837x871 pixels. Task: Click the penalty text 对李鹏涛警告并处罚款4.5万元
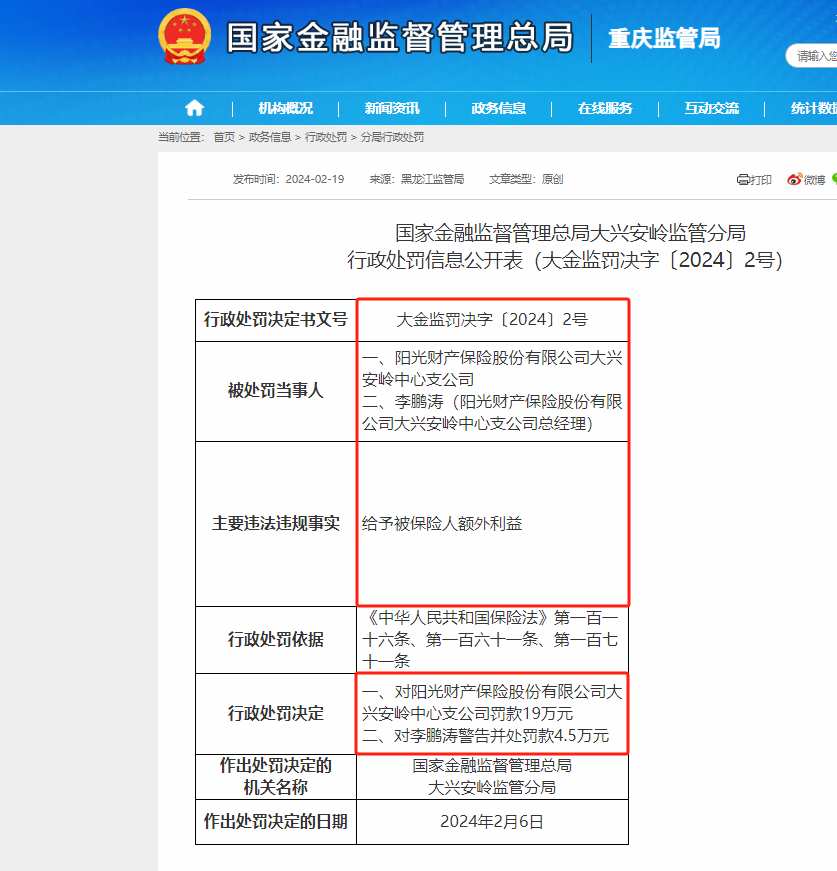click(502, 736)
